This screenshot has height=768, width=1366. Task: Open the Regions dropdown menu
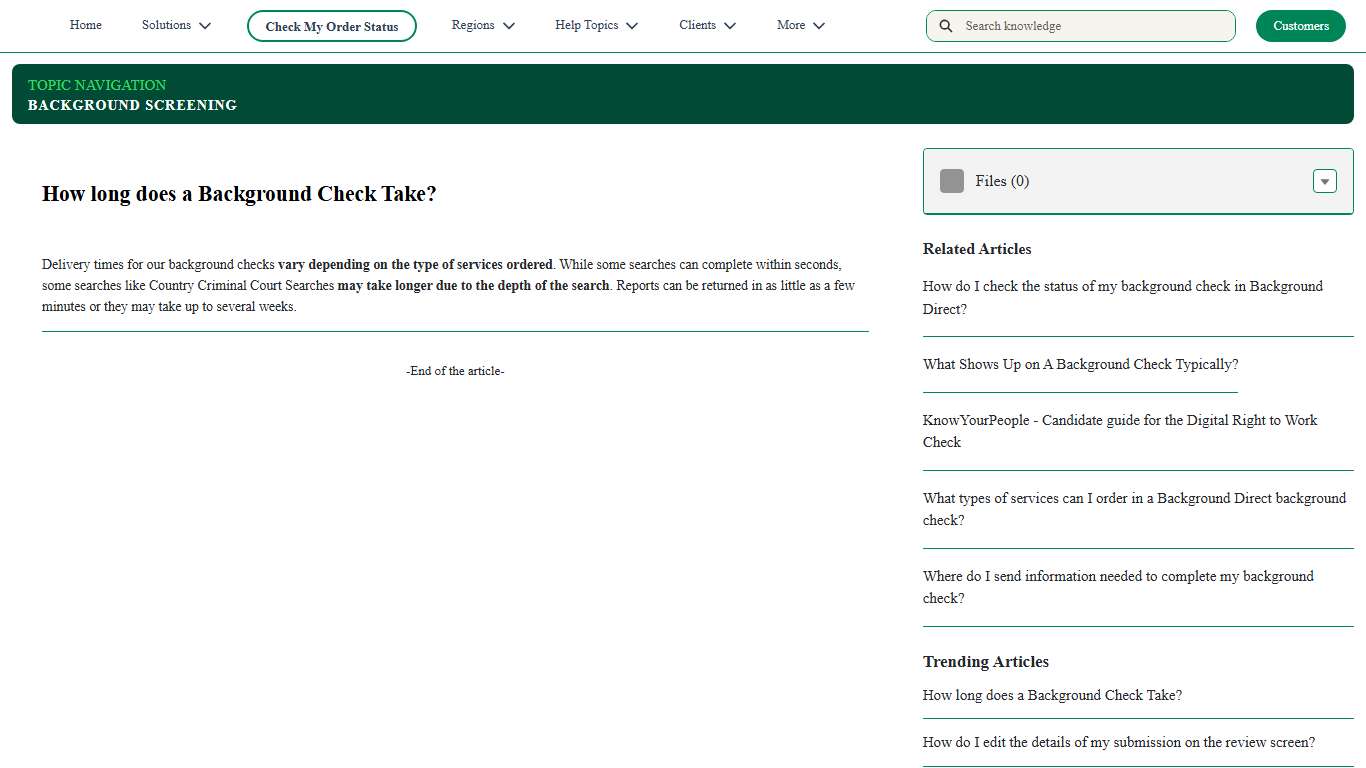pyautogui.click(x=471, y=25)
